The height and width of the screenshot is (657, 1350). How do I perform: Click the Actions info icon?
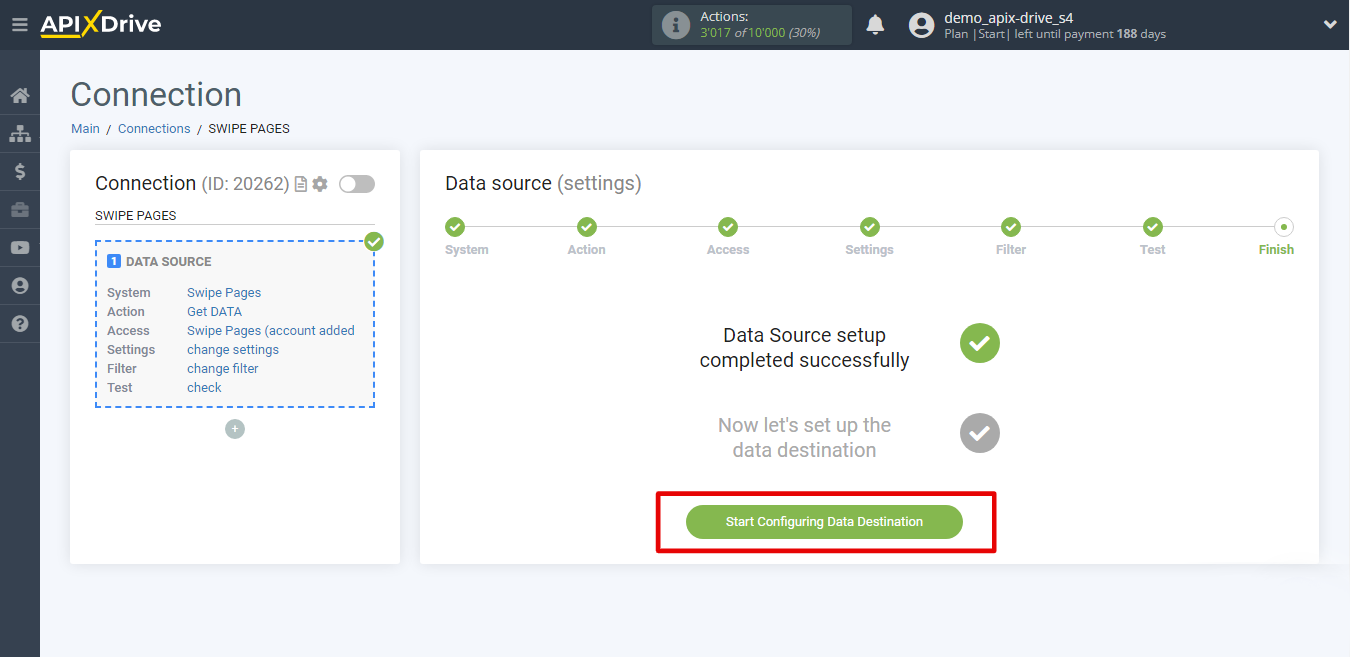tap(677, 25)
